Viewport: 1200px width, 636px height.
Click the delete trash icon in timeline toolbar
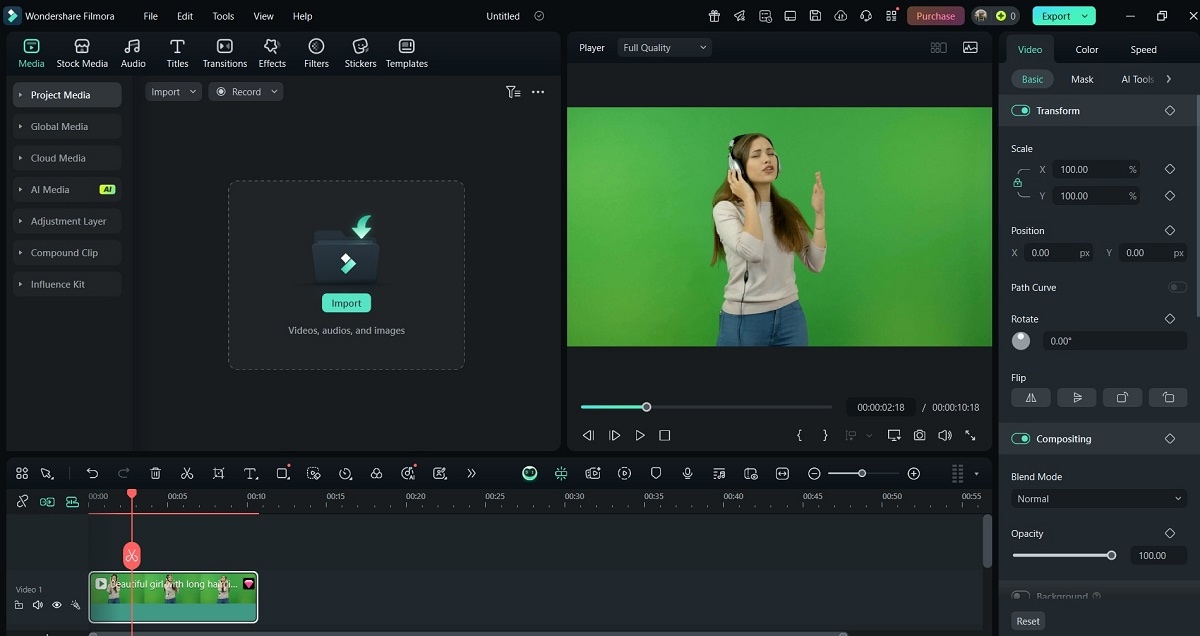(155, 473)
